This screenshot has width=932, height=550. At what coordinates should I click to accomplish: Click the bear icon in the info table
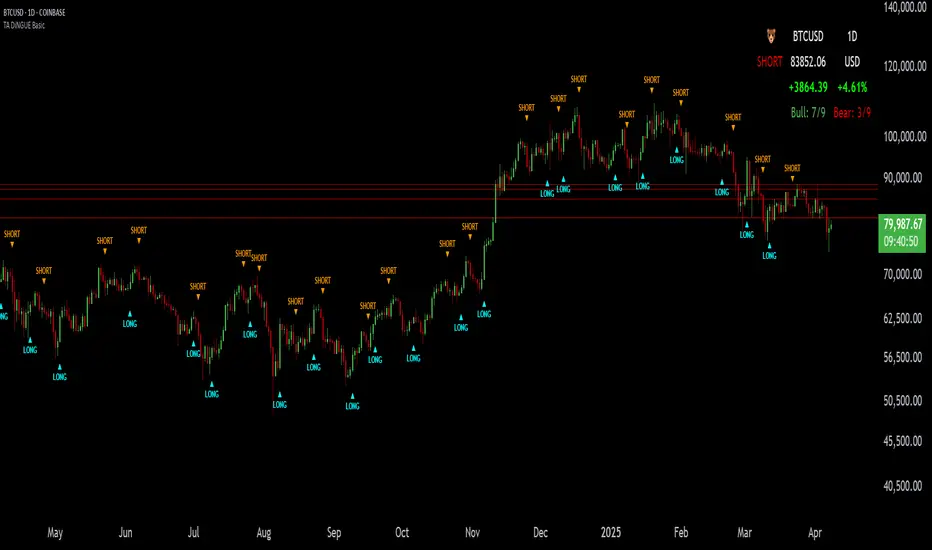pyautogui.click(x=771, y=36)
